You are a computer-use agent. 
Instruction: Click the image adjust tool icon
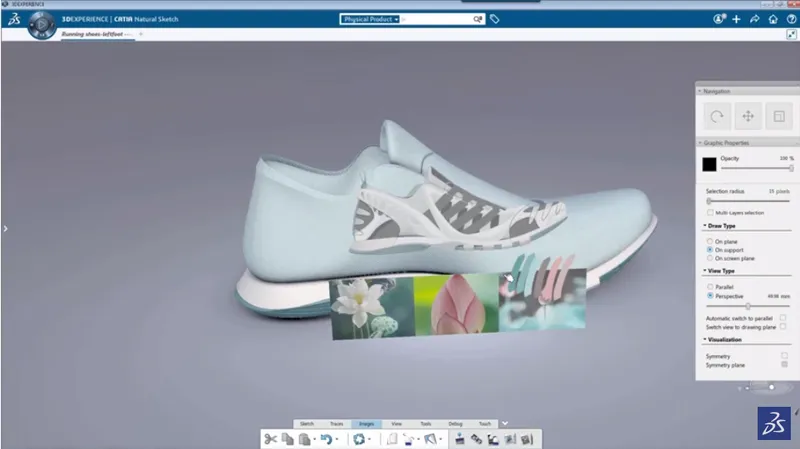[x=510, y=439]
